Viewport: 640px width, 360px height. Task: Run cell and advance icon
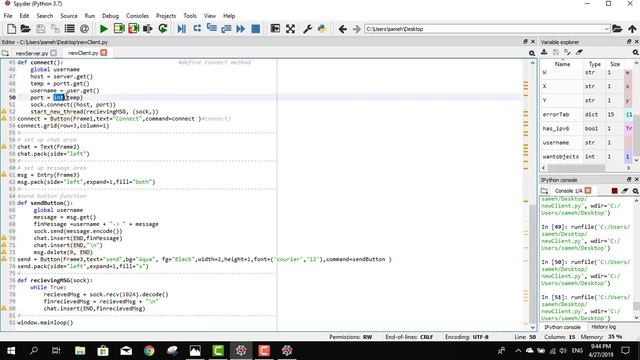pos(133,29)
